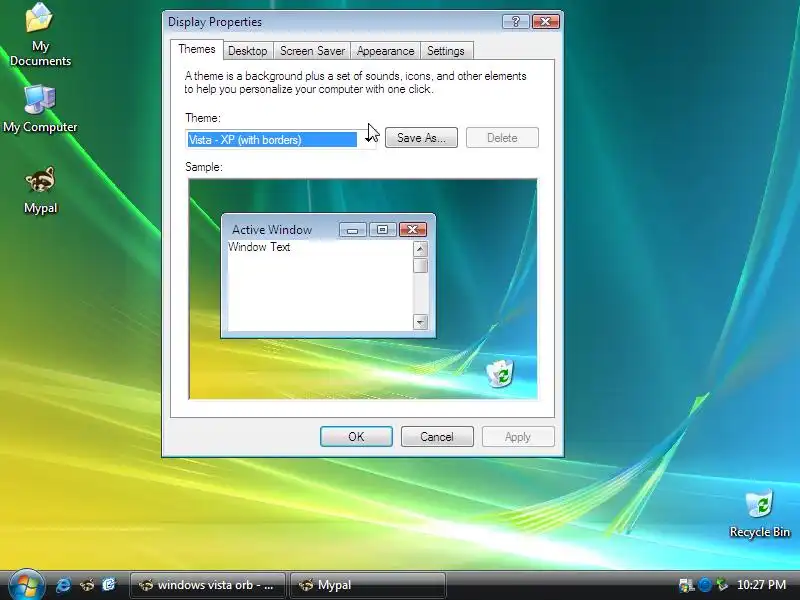800x600 pixels.
Task: Click the Display Properties help question button
Action: coord(515,21)
